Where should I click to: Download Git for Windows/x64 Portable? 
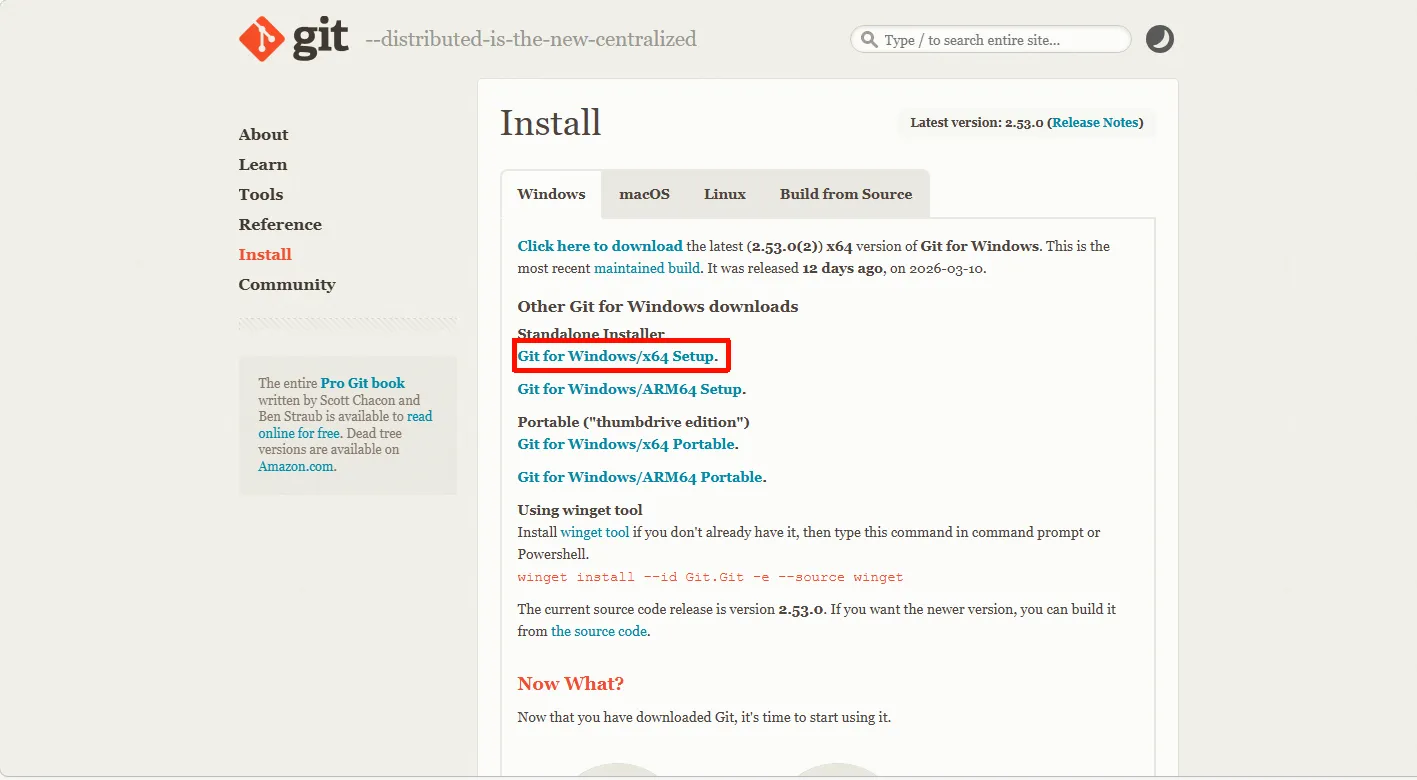626,444
